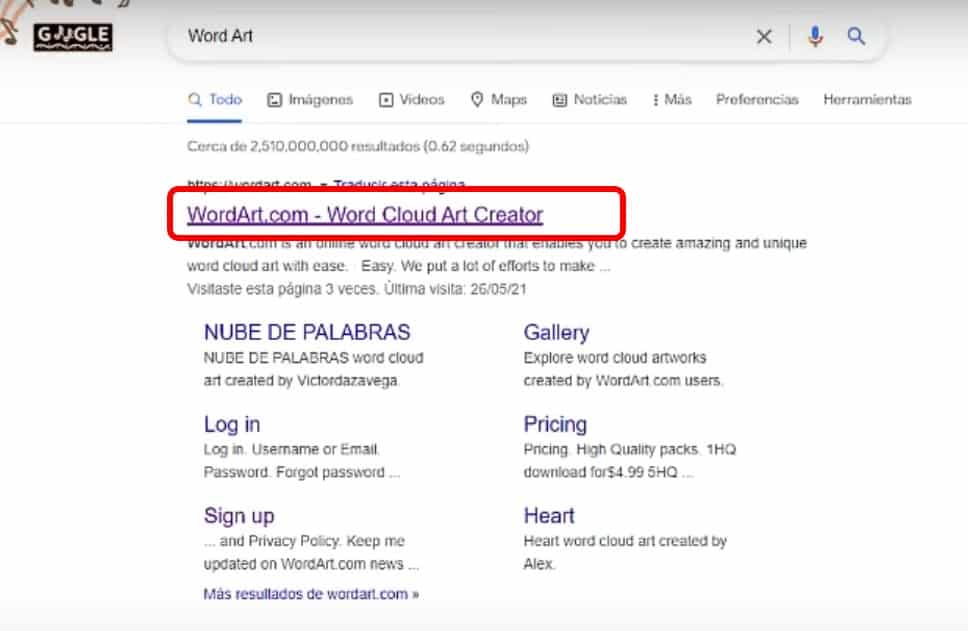
Task: Switch to the Imágenes tab
Action: click(x=310, y=100)
